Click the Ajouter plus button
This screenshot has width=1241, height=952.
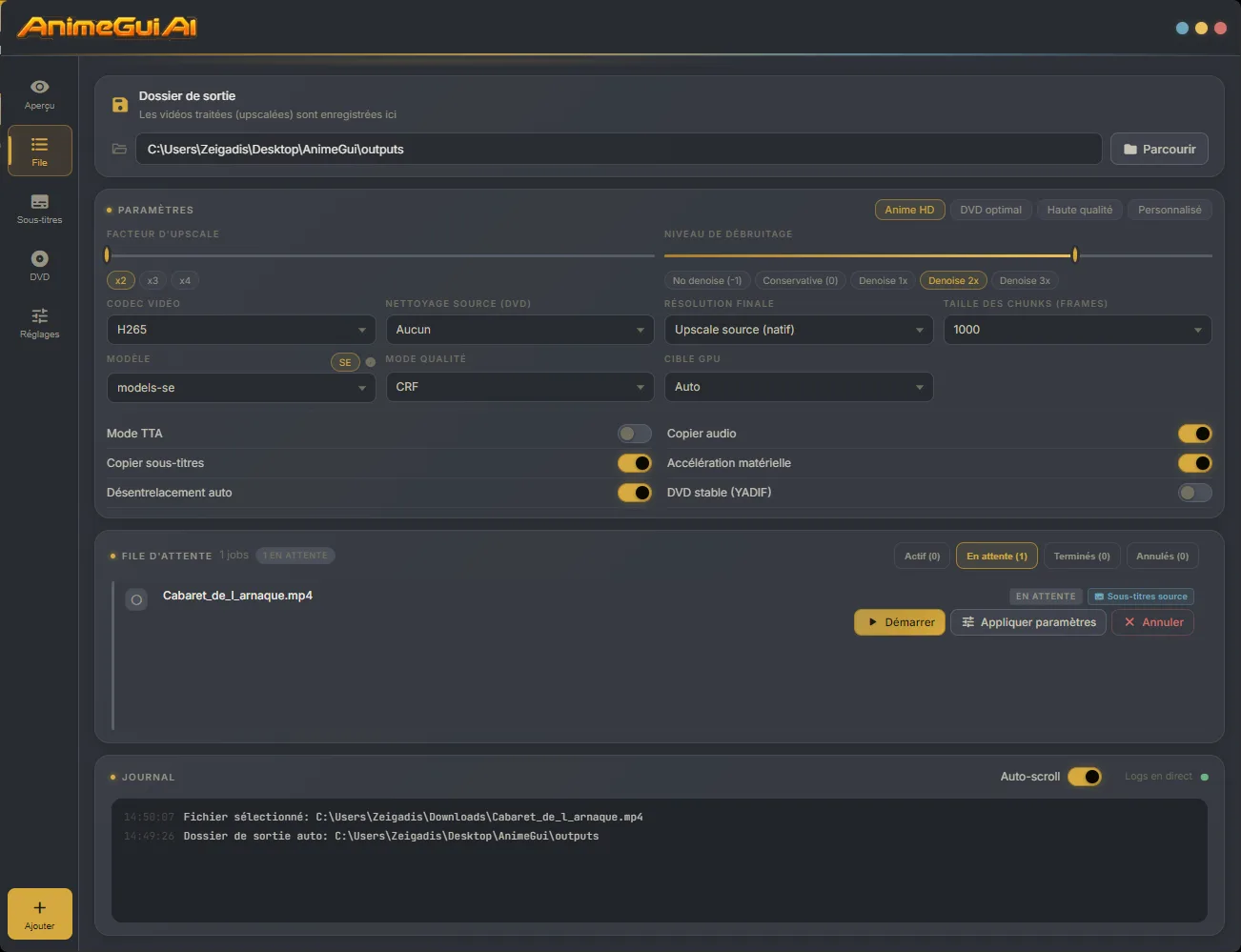[40, 914]
